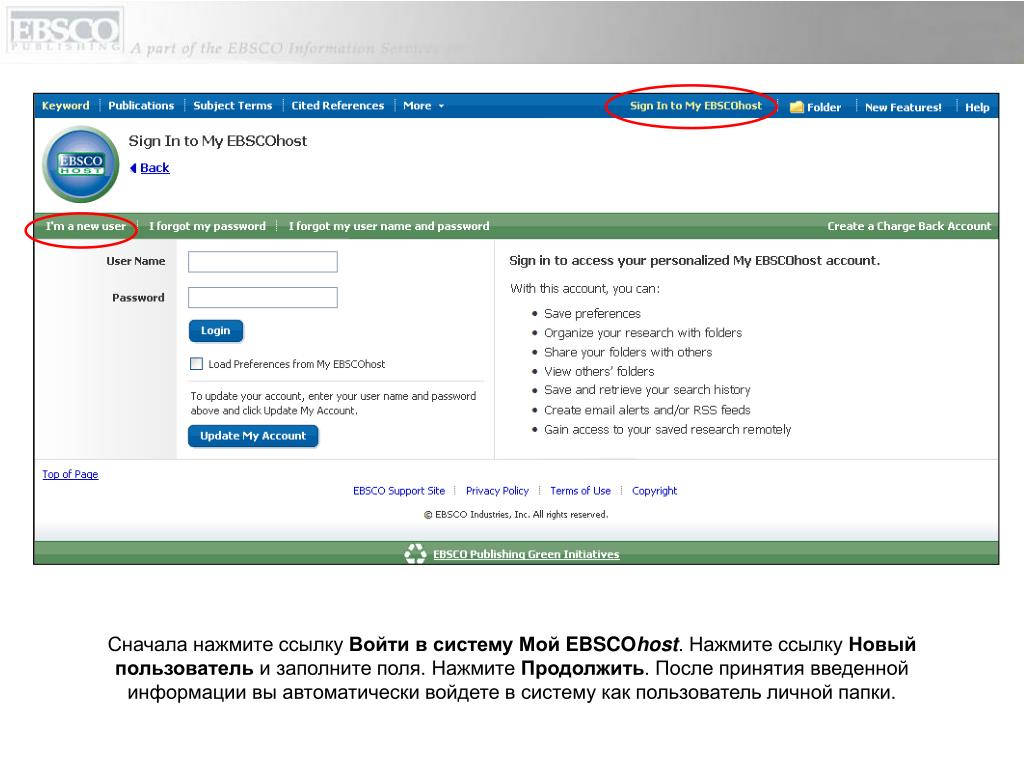Click 'Create email alerts and/or RSS feeds' text
This screenshot has width=1024, height=768.
[x=647, y=410]
